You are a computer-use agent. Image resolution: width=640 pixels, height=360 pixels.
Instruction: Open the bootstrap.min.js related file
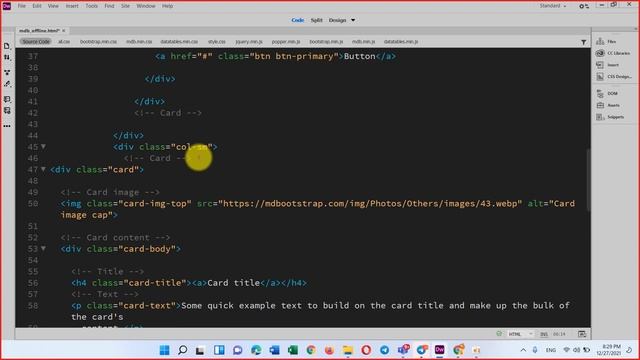[326, 42]
